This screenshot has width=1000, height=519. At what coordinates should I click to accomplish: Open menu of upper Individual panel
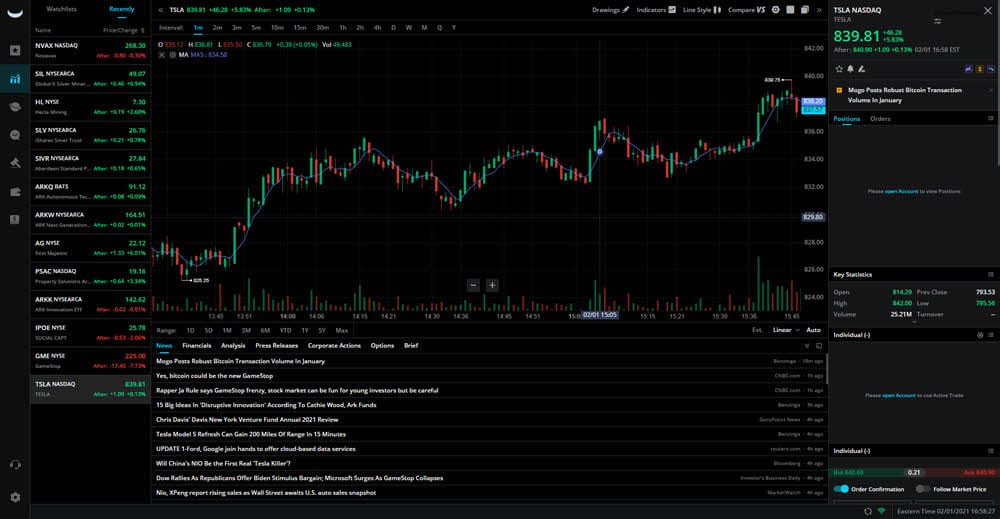click(x=990, y=335)
